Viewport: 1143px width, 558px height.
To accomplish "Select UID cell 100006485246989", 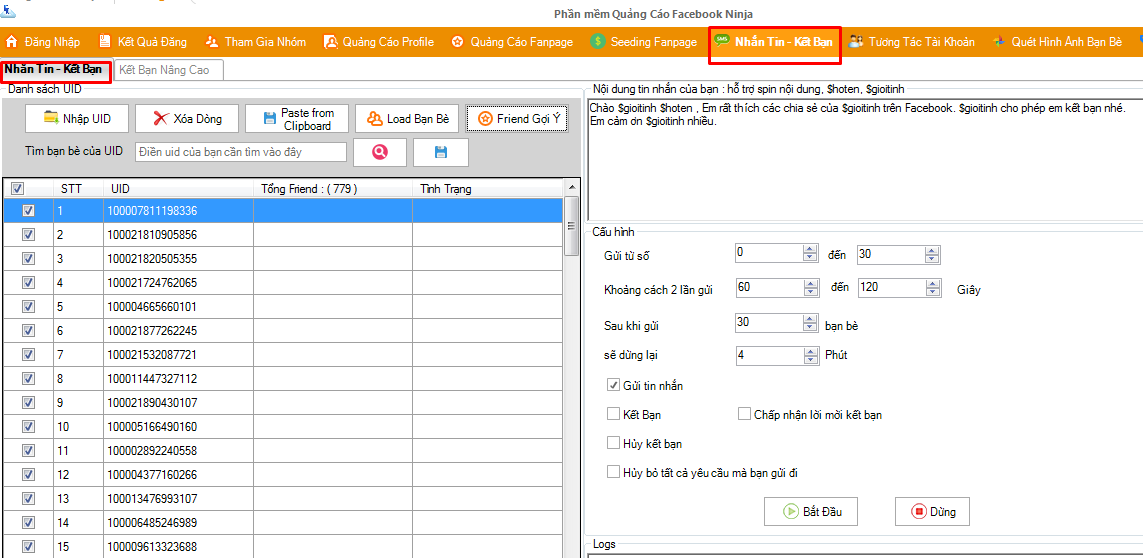I will pos(179,523).
